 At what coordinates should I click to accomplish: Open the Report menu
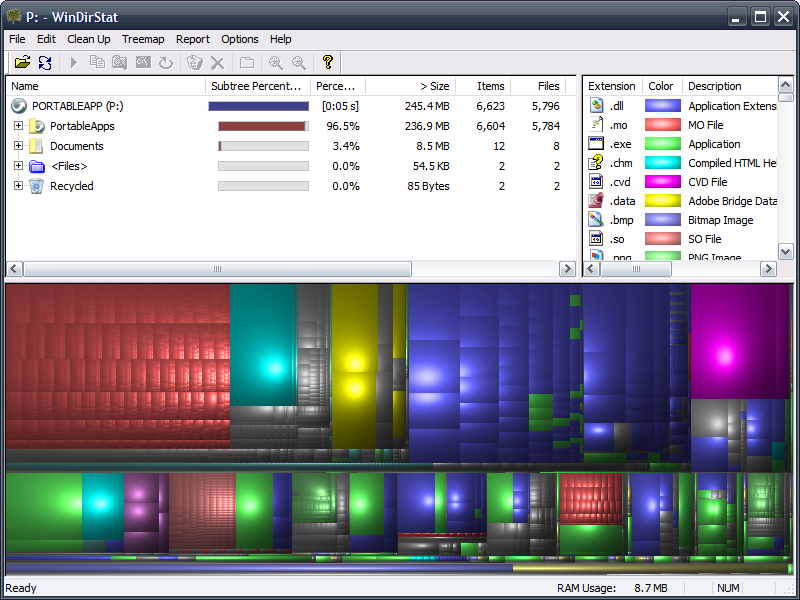click(193, 39)
